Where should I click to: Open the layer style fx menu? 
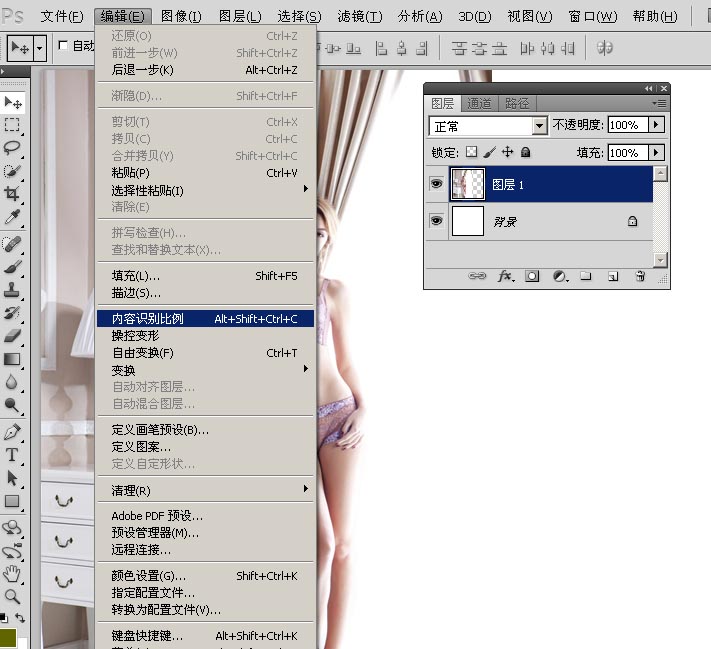506,276
